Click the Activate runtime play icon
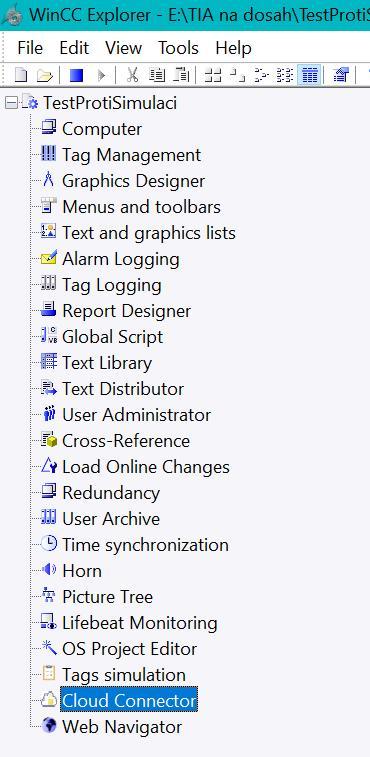The image size is (370, 757). [x=101, y=75]
